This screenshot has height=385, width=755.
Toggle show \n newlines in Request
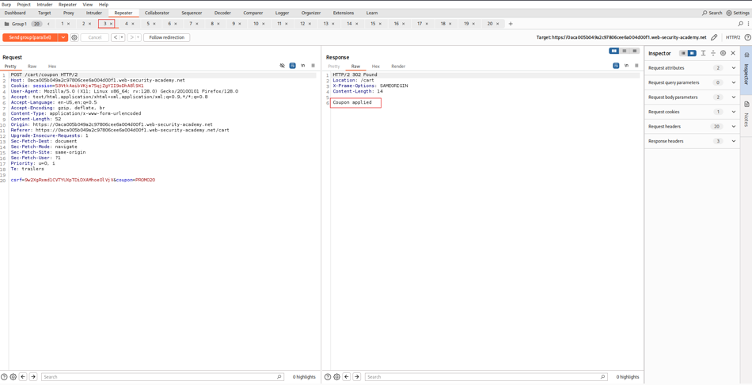[x=303, y=65]
